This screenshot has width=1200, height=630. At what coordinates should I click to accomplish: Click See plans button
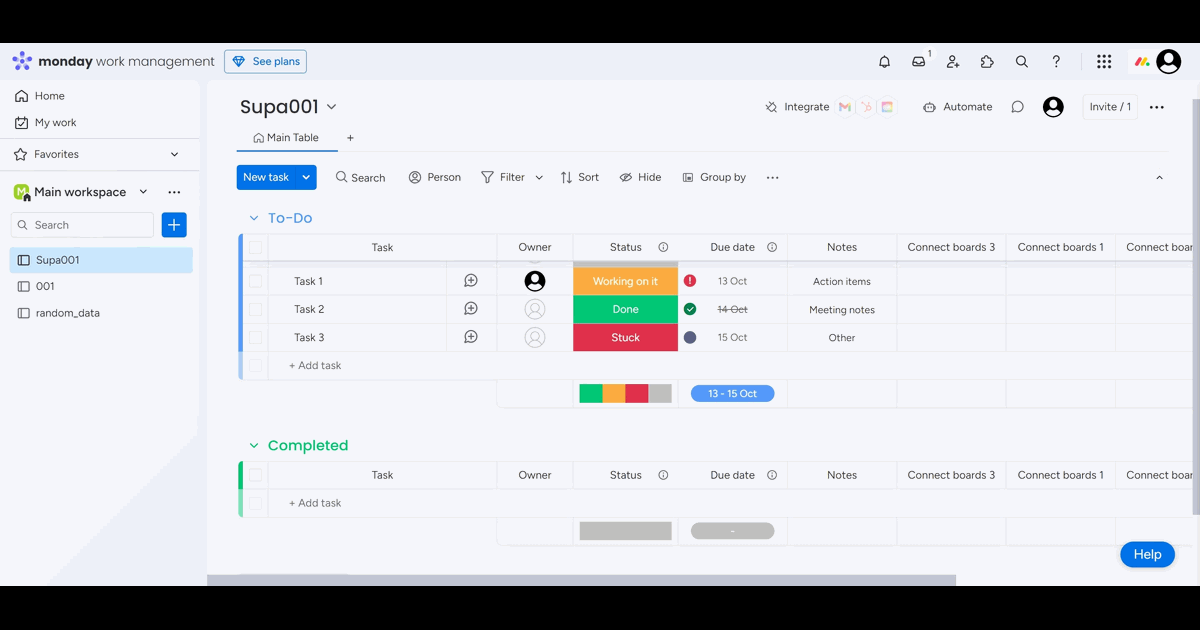tap(265, 62)
